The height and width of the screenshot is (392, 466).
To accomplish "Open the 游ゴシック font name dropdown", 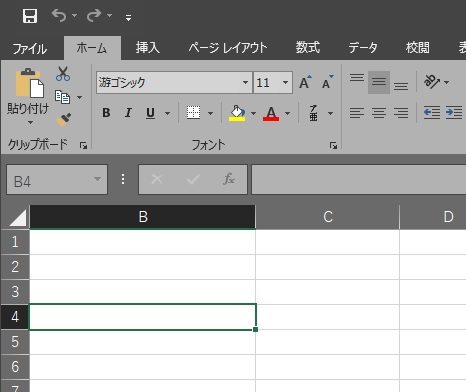I will [x=245, y=82].
